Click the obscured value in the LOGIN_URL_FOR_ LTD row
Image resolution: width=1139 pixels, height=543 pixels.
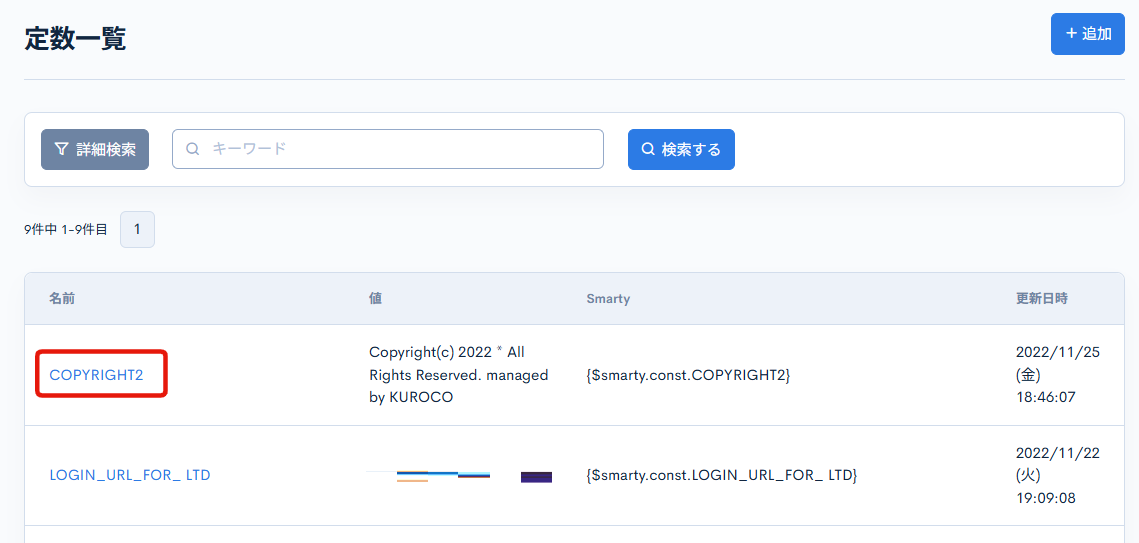coord(459,475)
